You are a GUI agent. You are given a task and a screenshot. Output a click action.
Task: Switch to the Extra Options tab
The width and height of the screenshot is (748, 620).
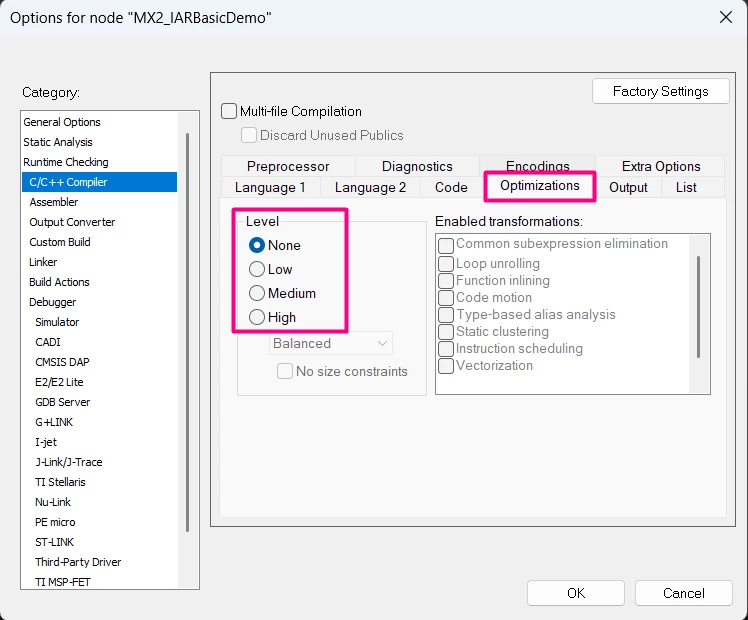(661, 166)
